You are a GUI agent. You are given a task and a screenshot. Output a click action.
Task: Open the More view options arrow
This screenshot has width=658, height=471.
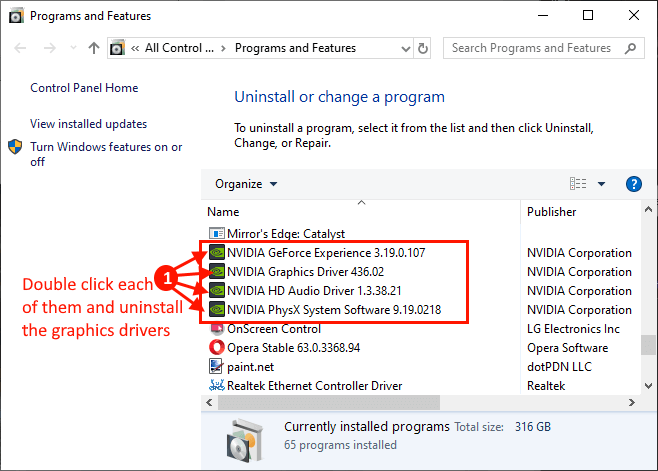point(601,184)
